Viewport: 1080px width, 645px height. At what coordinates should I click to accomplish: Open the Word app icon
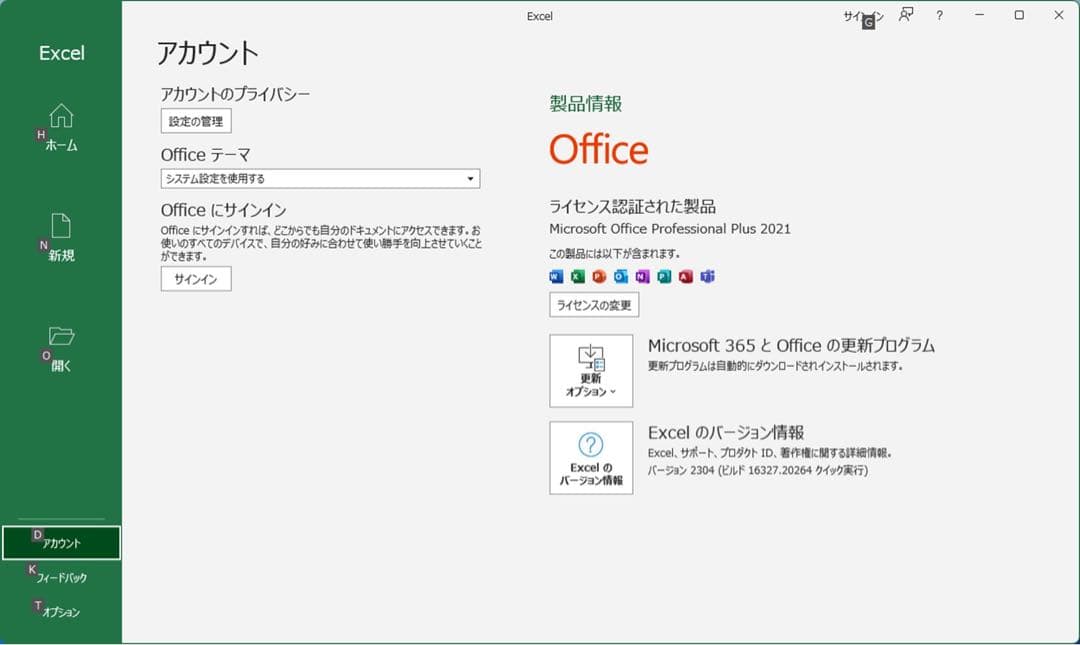(557, 276)
